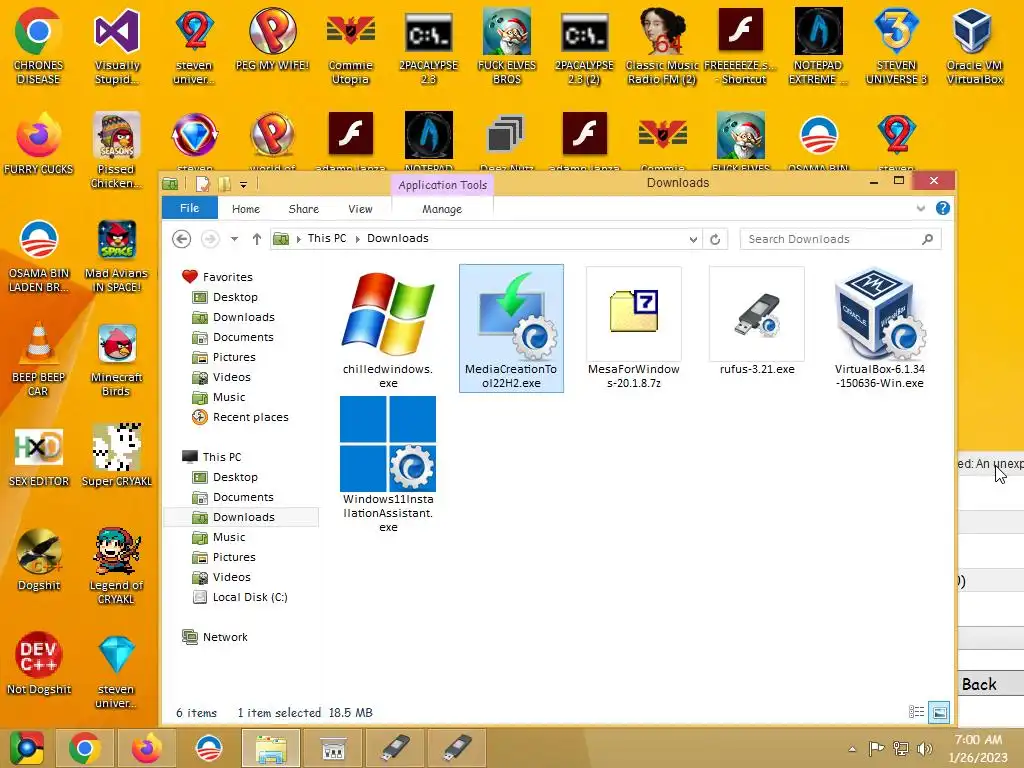Click New folder icon in quick access toolbar
Screen dimensions: 1024x768
225,184
